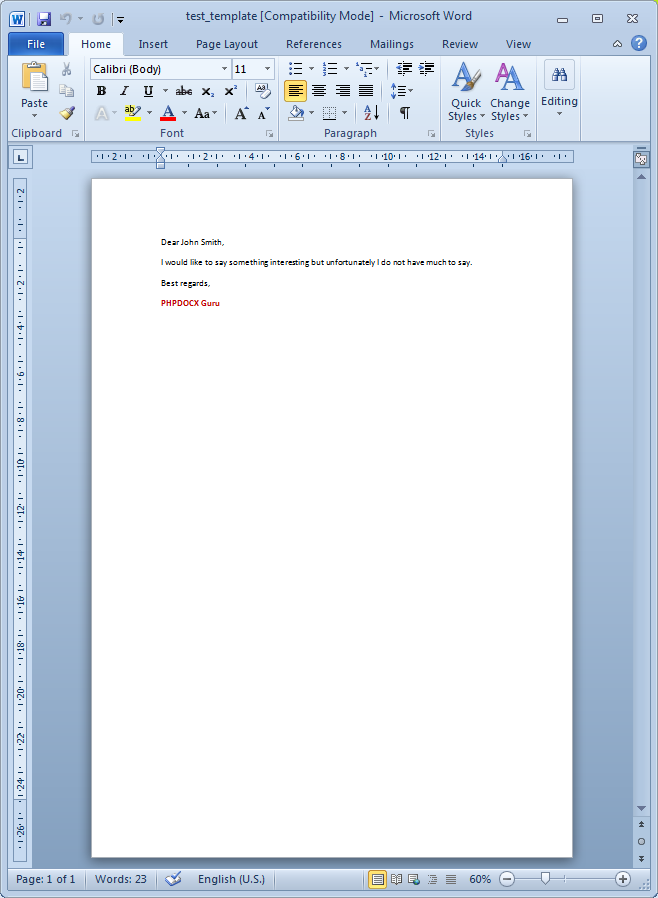Image resolution: width=658 pixels, height=898 pixels.
Task: Apply the red font color
Action: [x=168, y=113]
